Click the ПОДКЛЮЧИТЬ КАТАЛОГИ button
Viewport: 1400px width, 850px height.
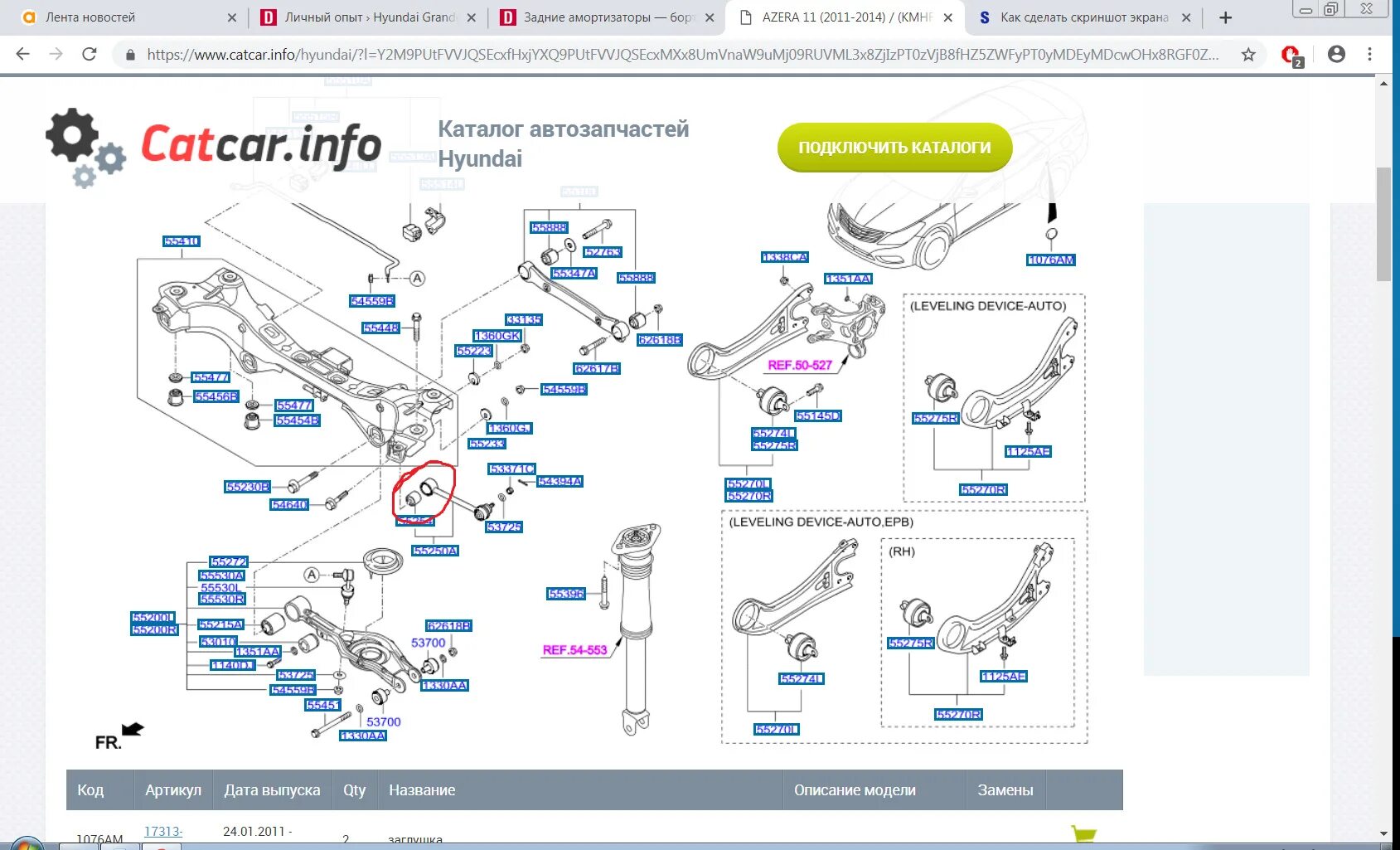click(x=894, y=148)
